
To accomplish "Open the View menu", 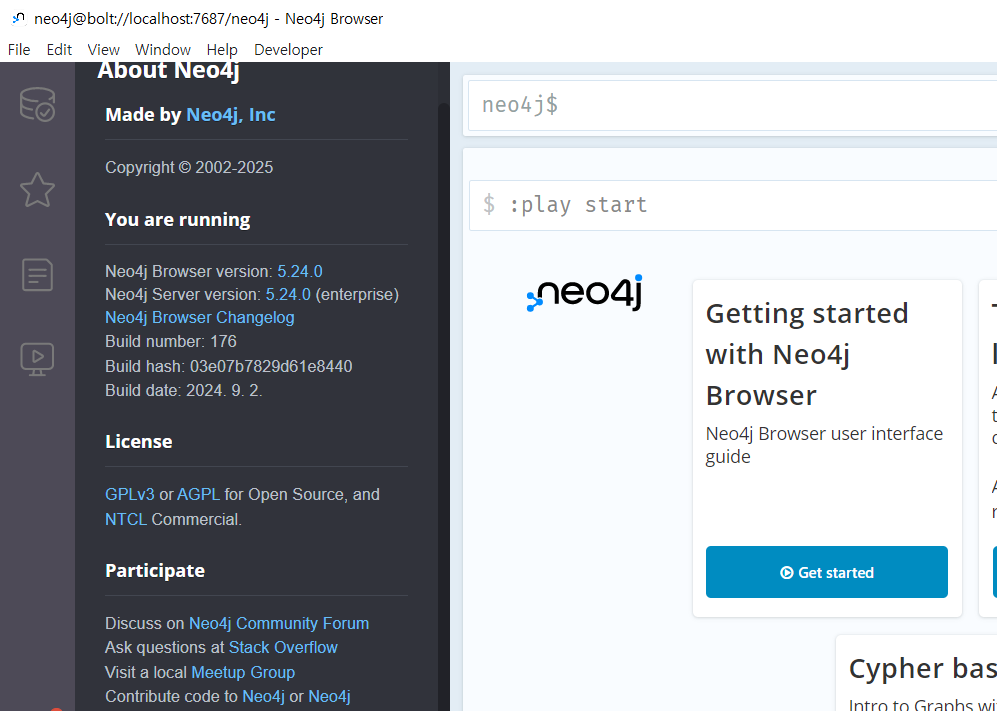I will [x=104, y=50].
